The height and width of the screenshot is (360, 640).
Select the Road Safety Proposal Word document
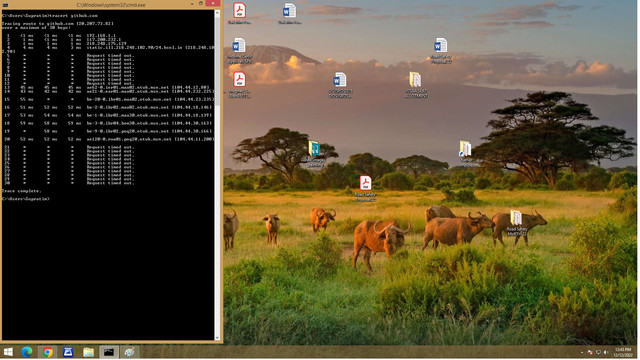441,50
